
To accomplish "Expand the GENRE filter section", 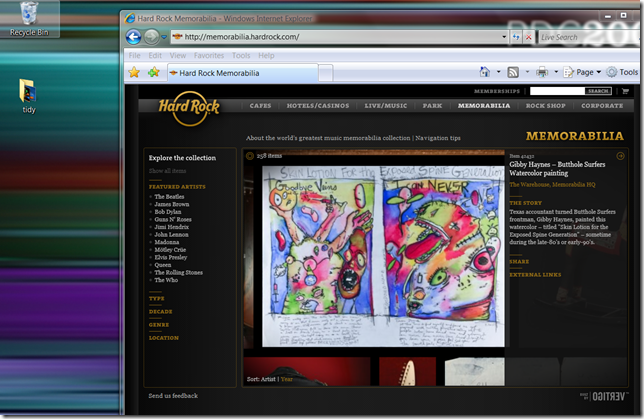I will (159, 325).
